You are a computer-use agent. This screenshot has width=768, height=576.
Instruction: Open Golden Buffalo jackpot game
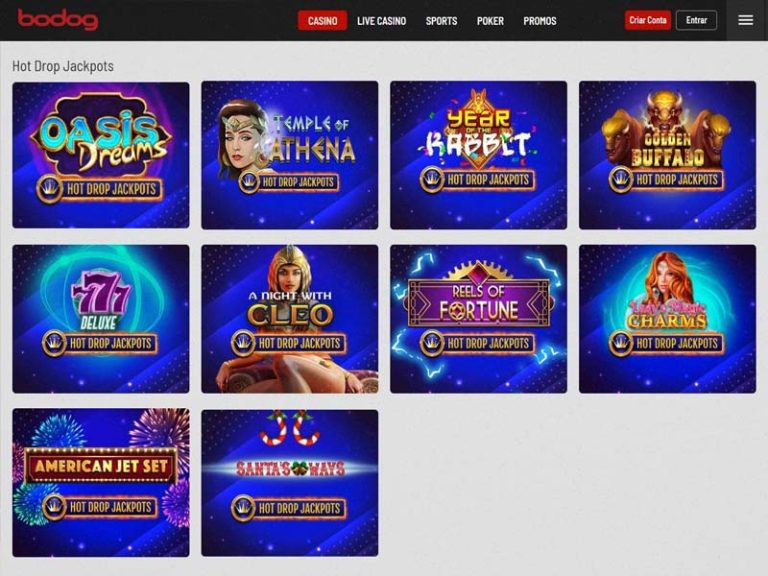coord(667,155)
